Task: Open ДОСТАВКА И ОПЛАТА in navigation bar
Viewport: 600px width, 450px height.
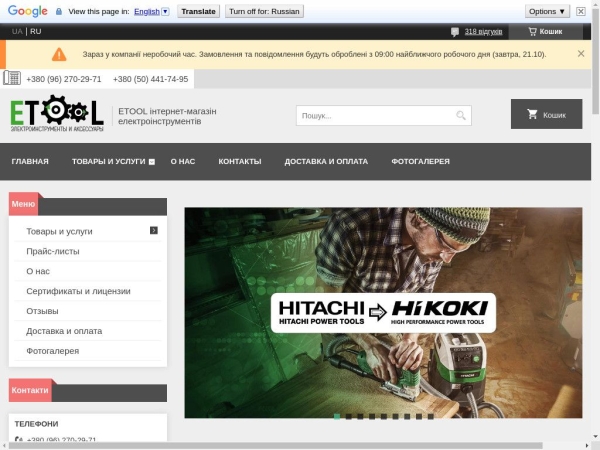Action: tap(326, 161)
